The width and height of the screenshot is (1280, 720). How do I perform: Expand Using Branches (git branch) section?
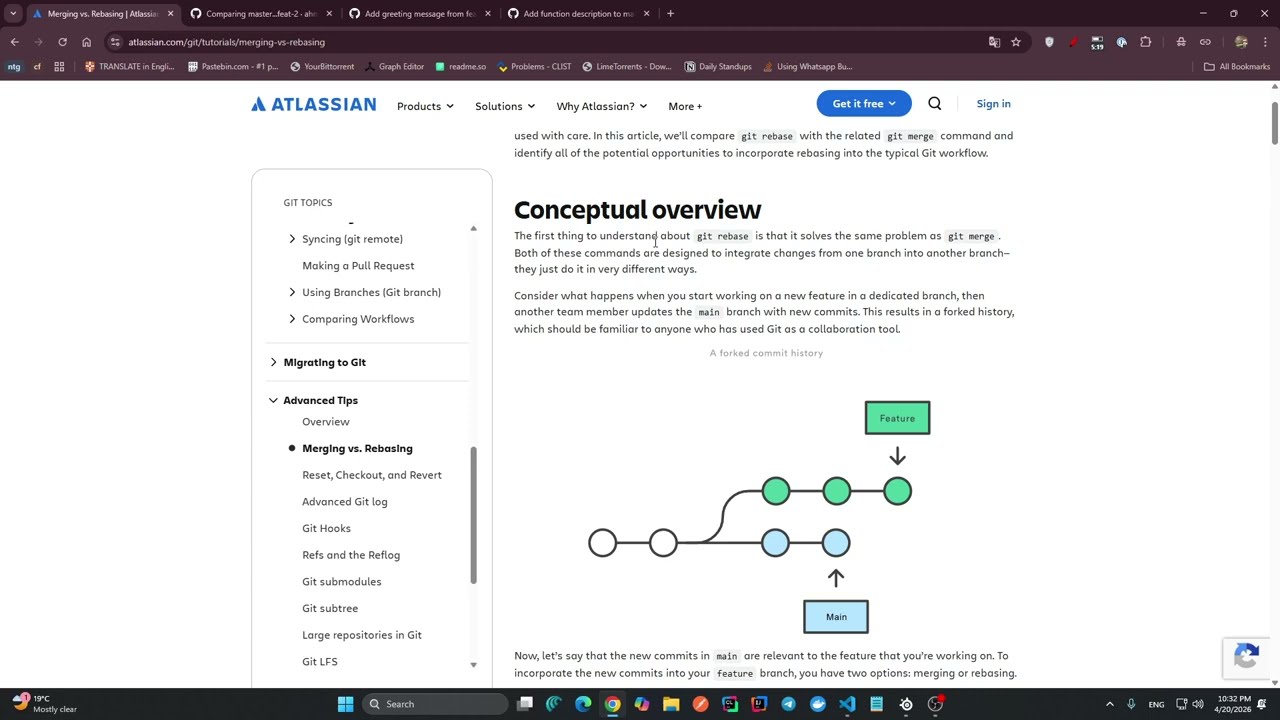click(x=292, y=292)
